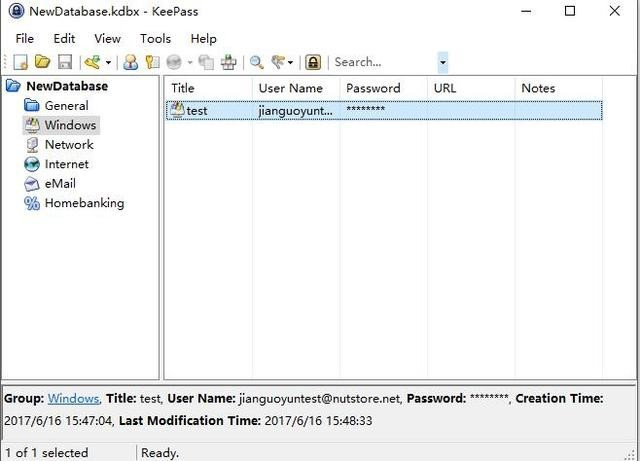Click the Copy URLs to clipboard icon
The width and height of the screenshot is (640, 461).
tap(206, 62)
